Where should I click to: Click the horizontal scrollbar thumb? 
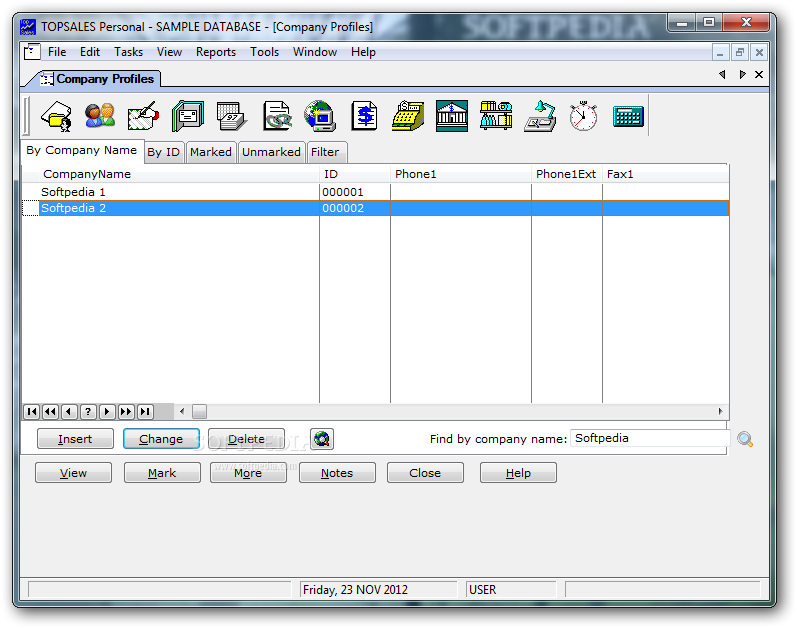pos(199,412)
